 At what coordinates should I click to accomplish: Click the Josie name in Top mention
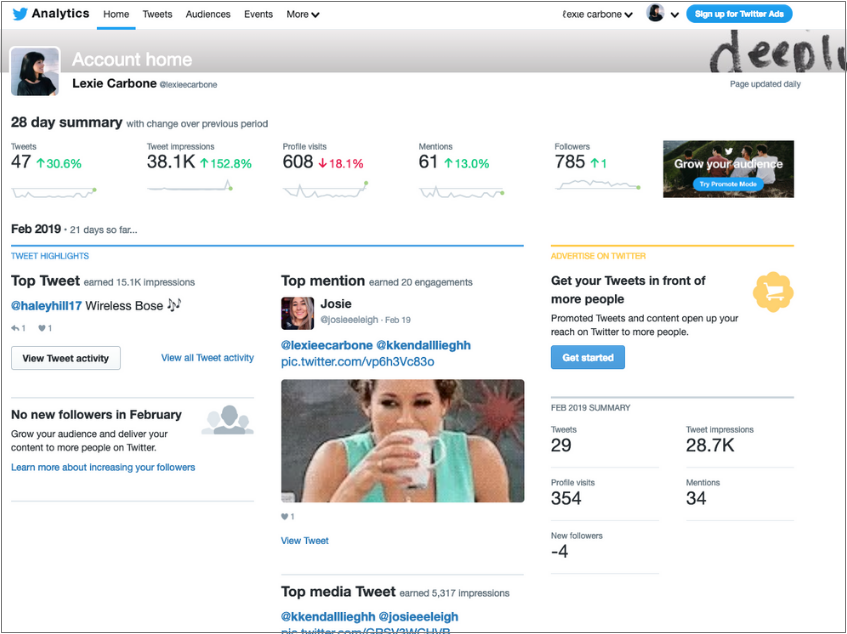(336, 303)
